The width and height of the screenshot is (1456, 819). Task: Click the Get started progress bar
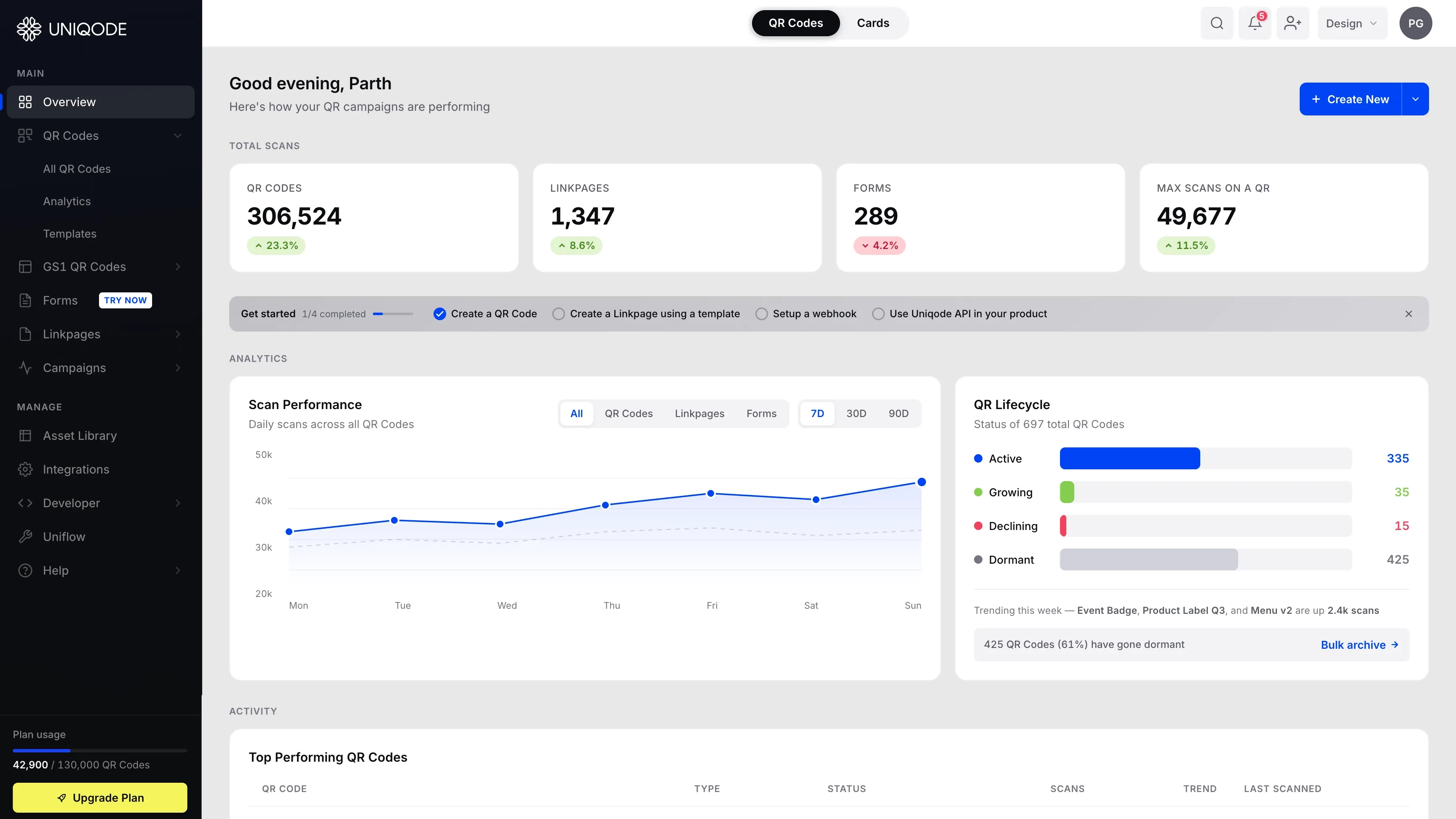click(393, 314)
